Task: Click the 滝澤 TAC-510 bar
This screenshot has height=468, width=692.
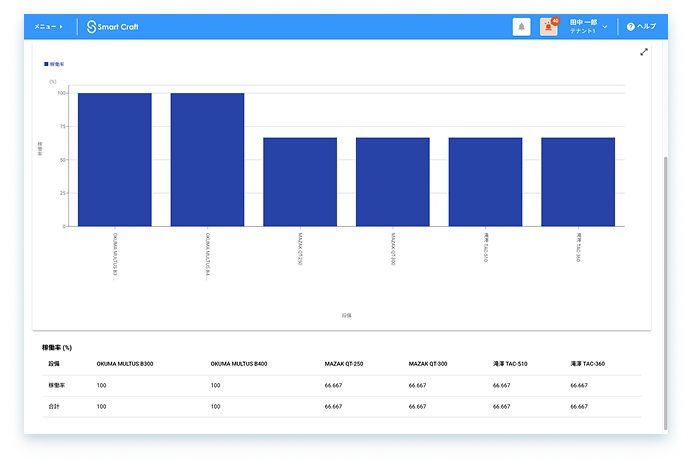Action: click(485, 182)
